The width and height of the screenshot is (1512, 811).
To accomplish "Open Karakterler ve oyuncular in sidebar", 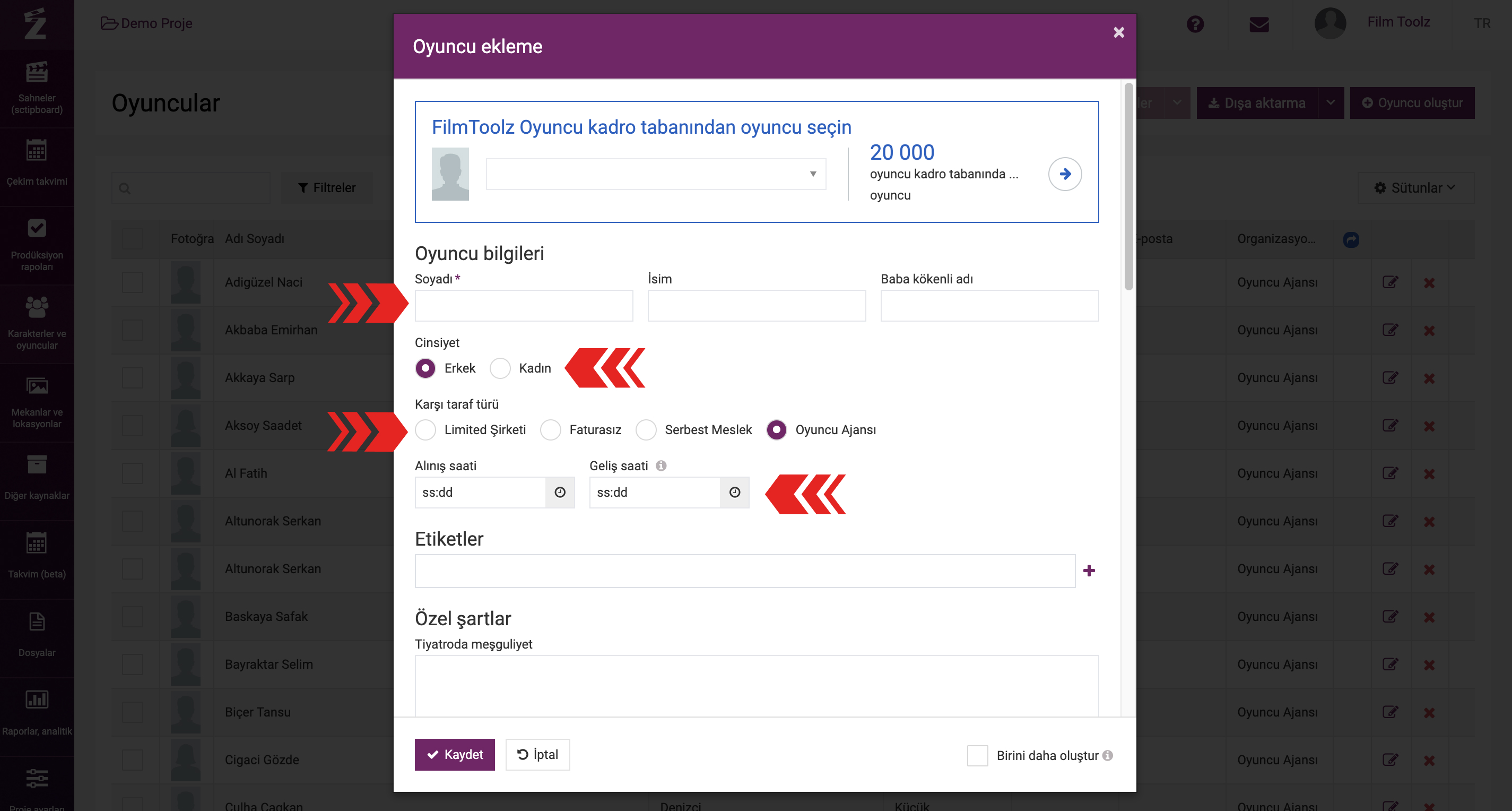I will pos(37,324).
